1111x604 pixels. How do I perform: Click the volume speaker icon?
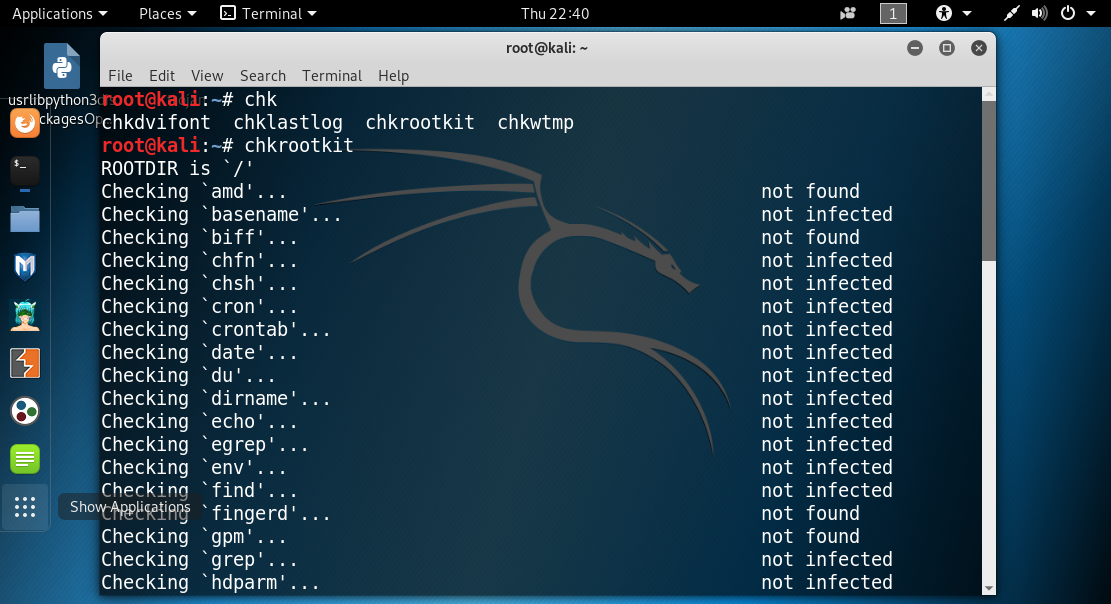click(1039, 13)
